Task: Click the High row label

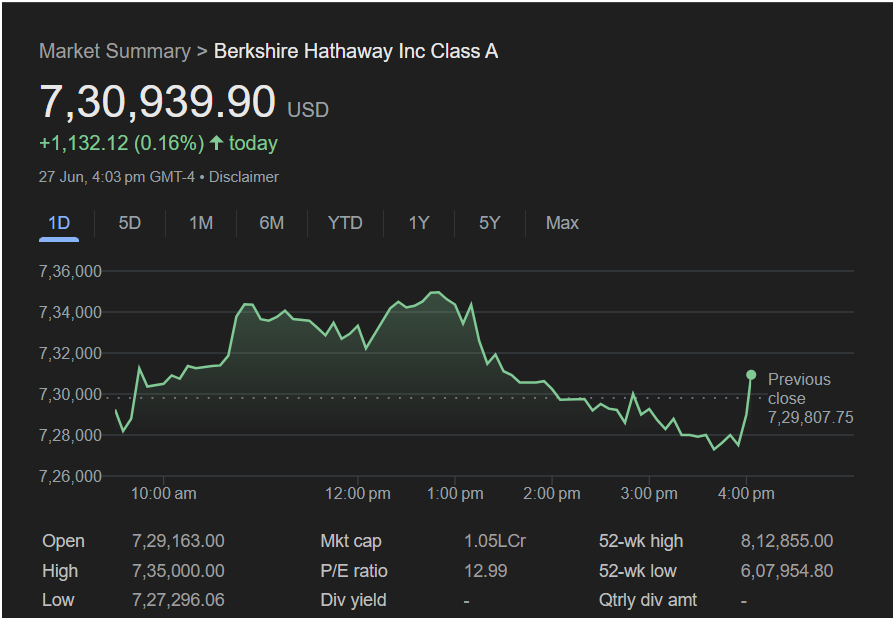Action: coord(60,571)
